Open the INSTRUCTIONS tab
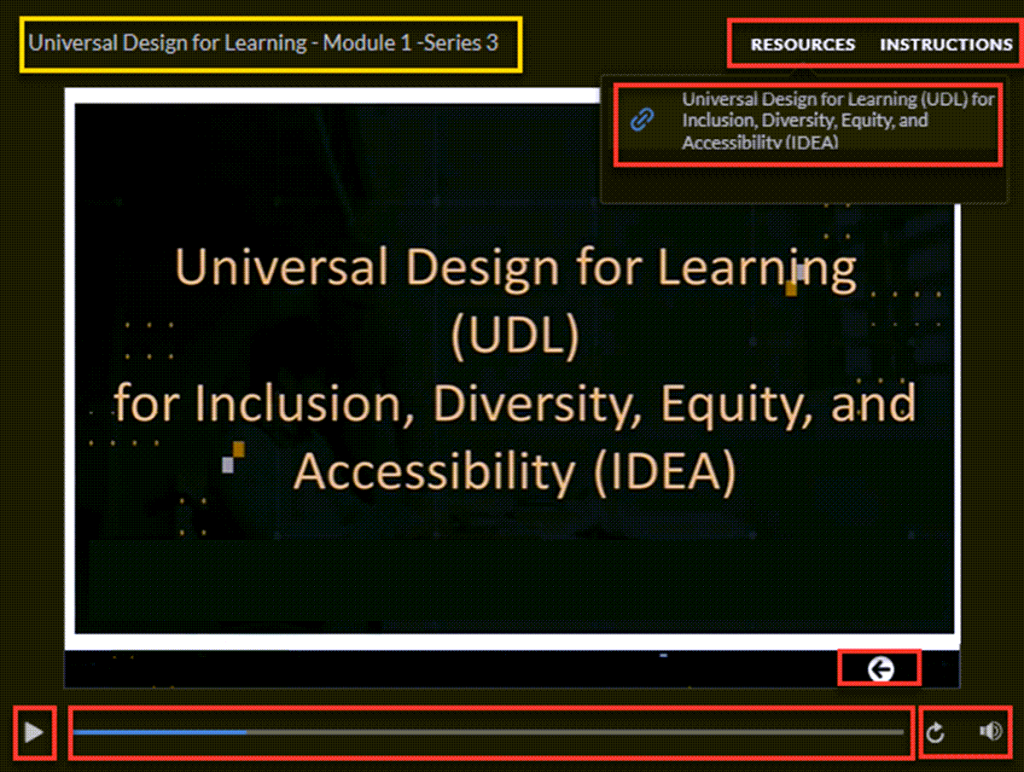Viewport: 1024px width, 772px height. tap(946, 44)
